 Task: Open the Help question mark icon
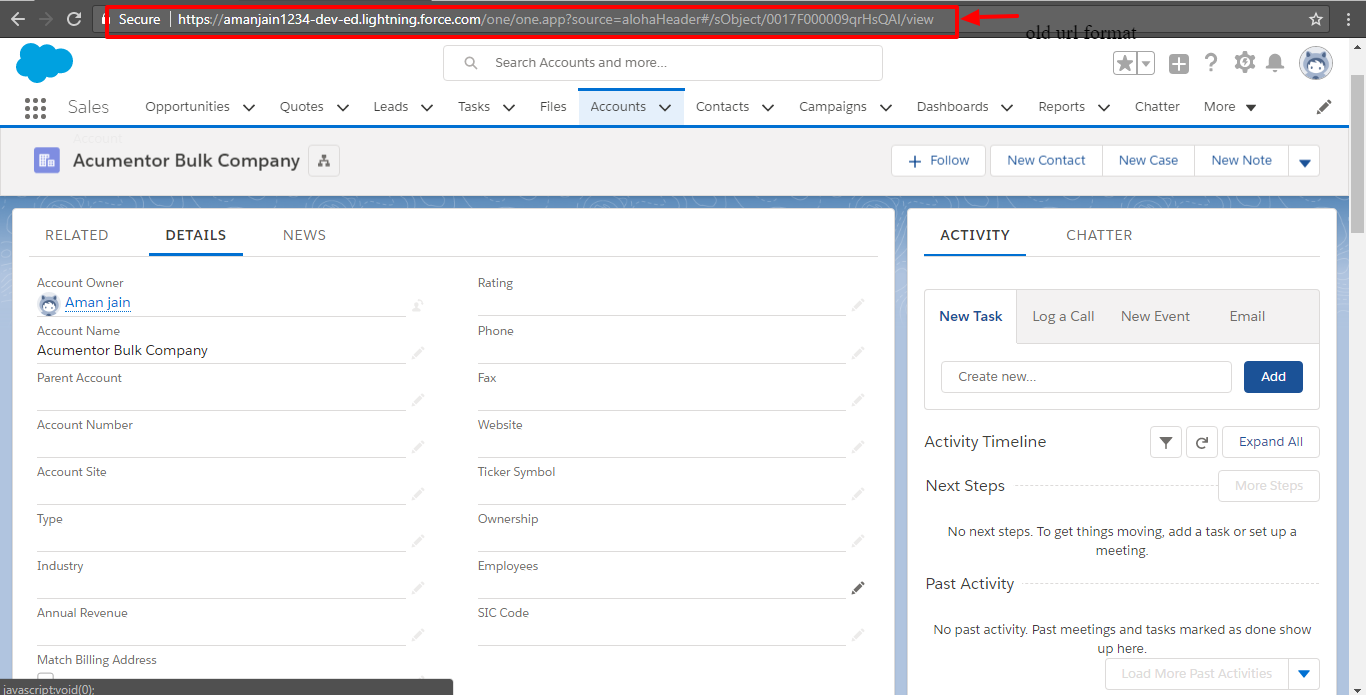tap(1211, 63)
